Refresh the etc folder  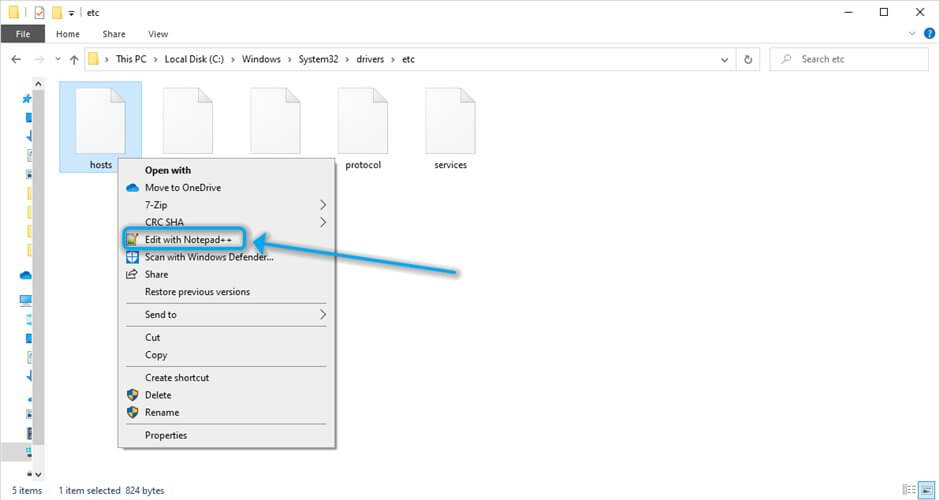click(747, 59)
